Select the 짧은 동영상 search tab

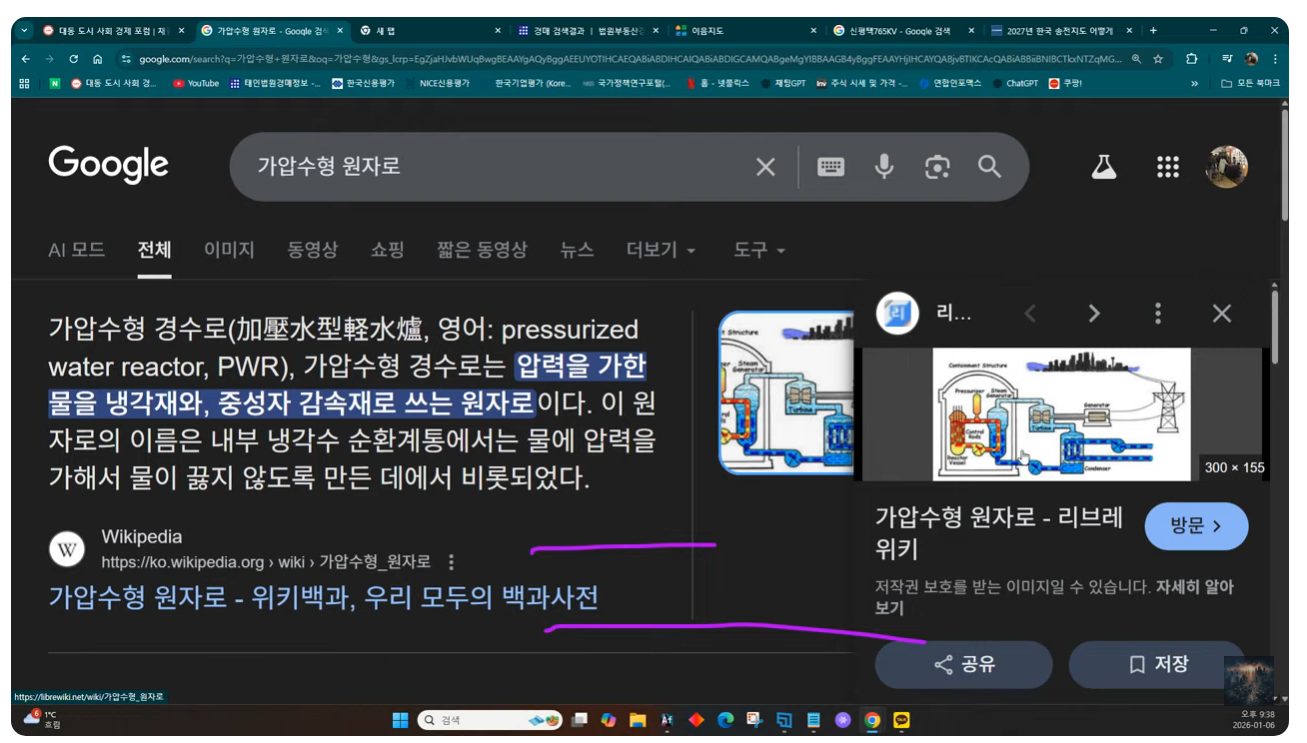coord(482,250)
